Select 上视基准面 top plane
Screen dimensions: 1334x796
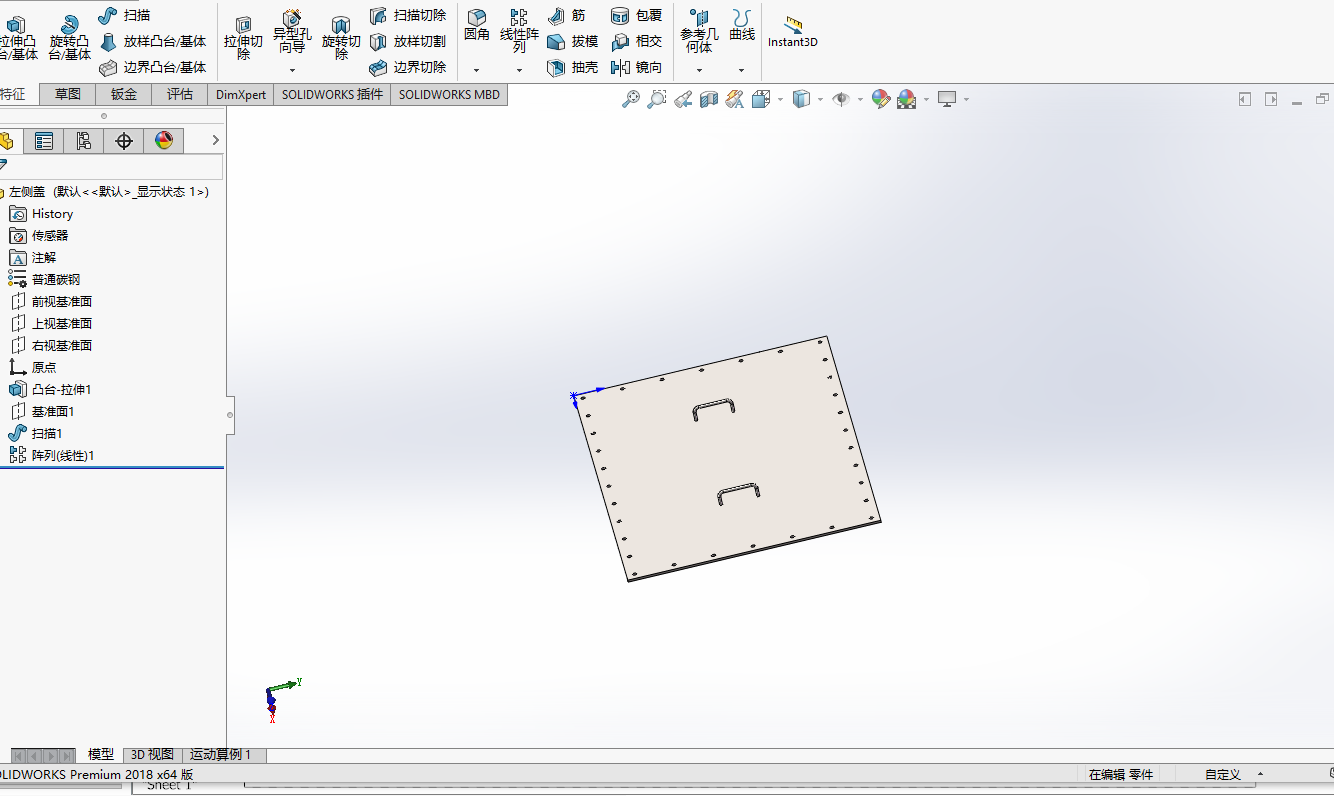click(51, 323)
